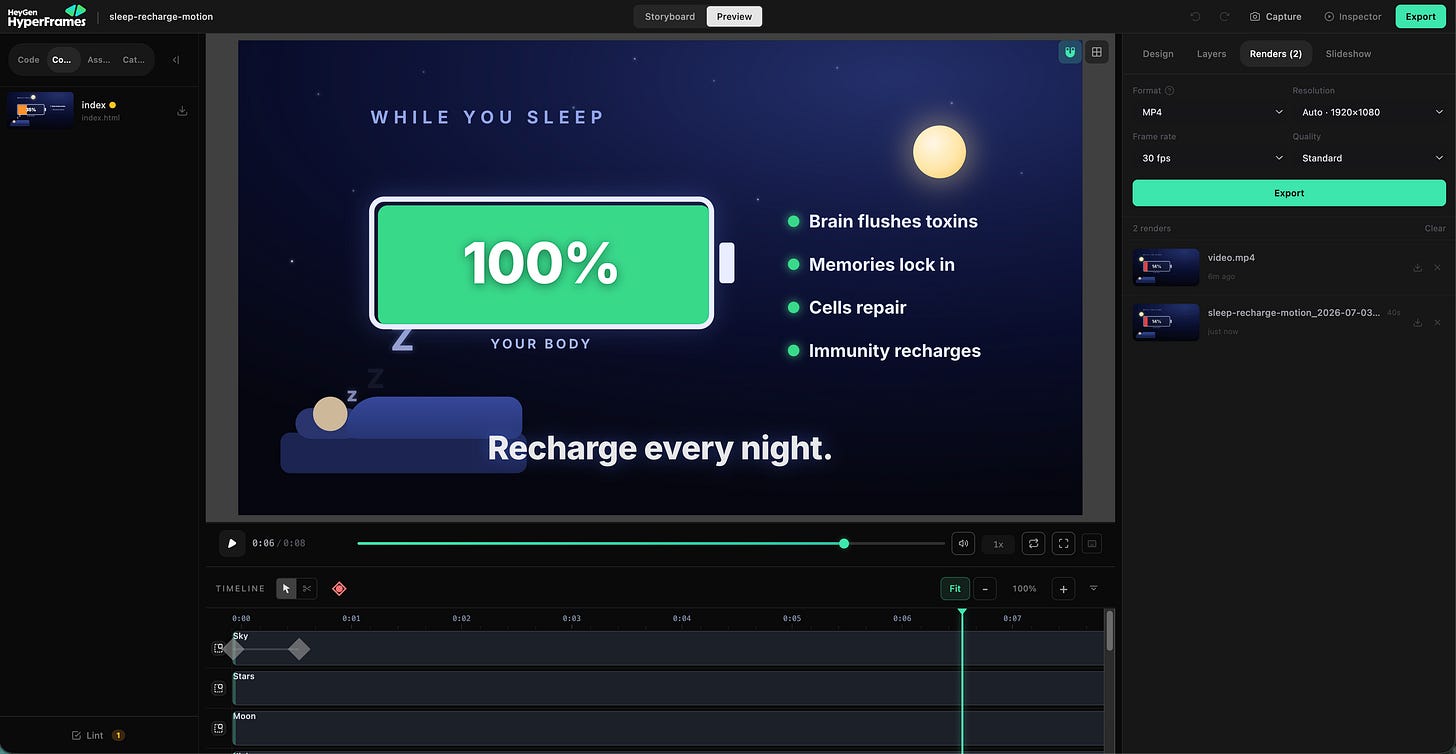Viewport: 1456px width, 754px height.
Task: Select the selected Co... sidebar tab
Action: pyautogui.click(x=63, y=60)
